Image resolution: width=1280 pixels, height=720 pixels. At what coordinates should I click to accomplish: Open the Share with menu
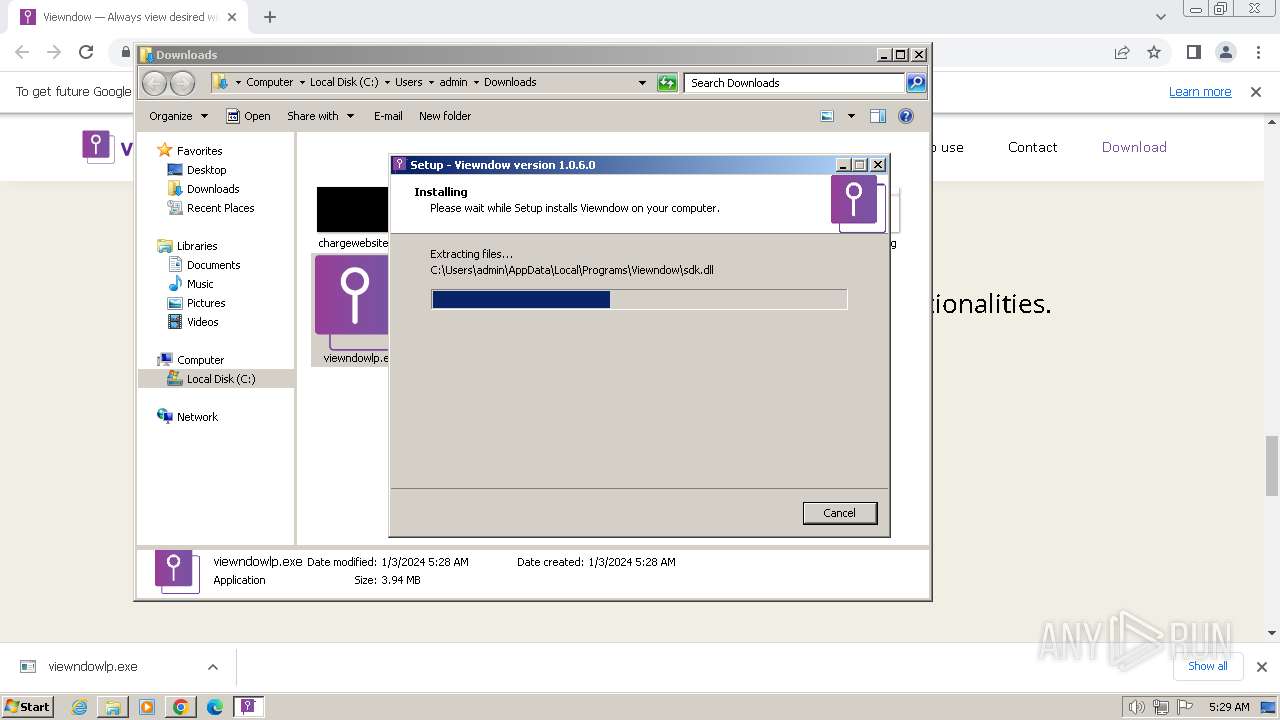pyautogui.click(x=320, y=116)
